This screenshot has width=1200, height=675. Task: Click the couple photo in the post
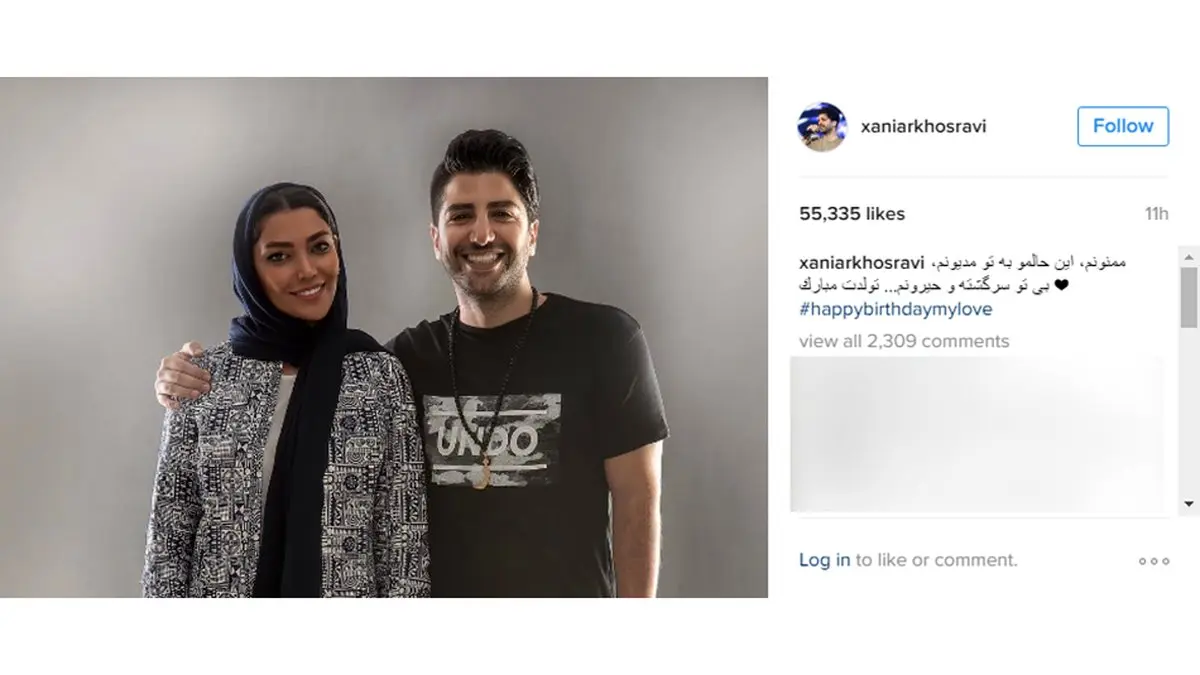point(384,337)
